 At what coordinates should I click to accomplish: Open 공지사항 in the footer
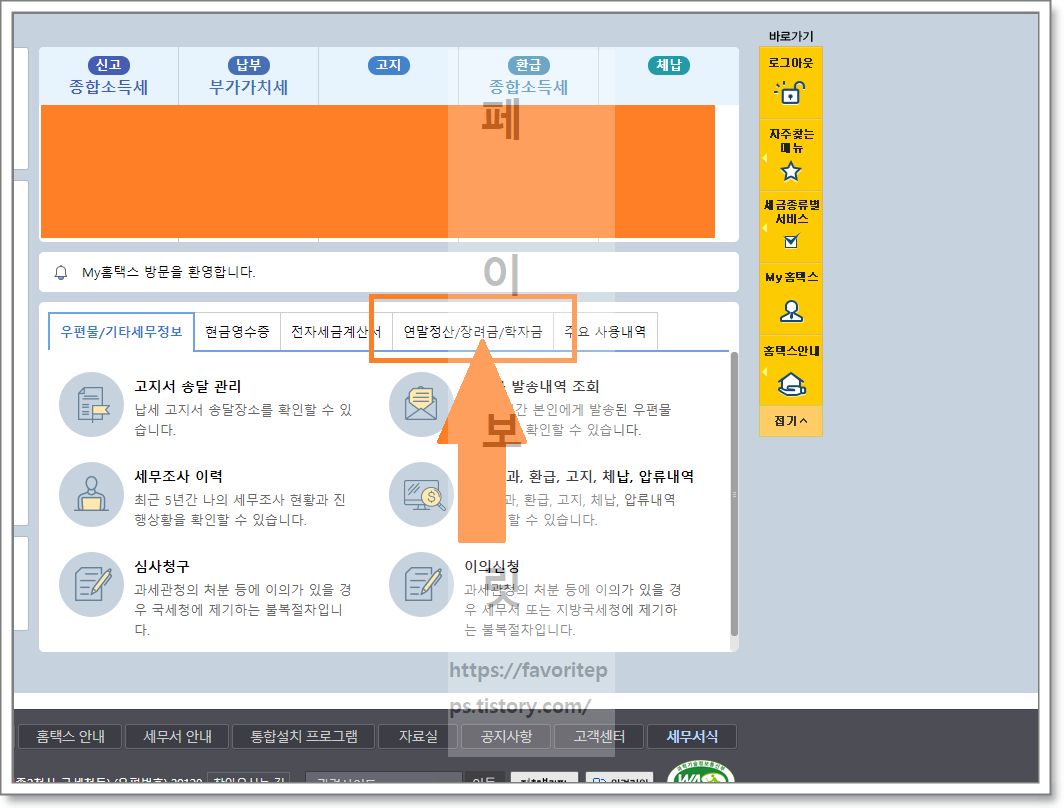coord(506,736)
